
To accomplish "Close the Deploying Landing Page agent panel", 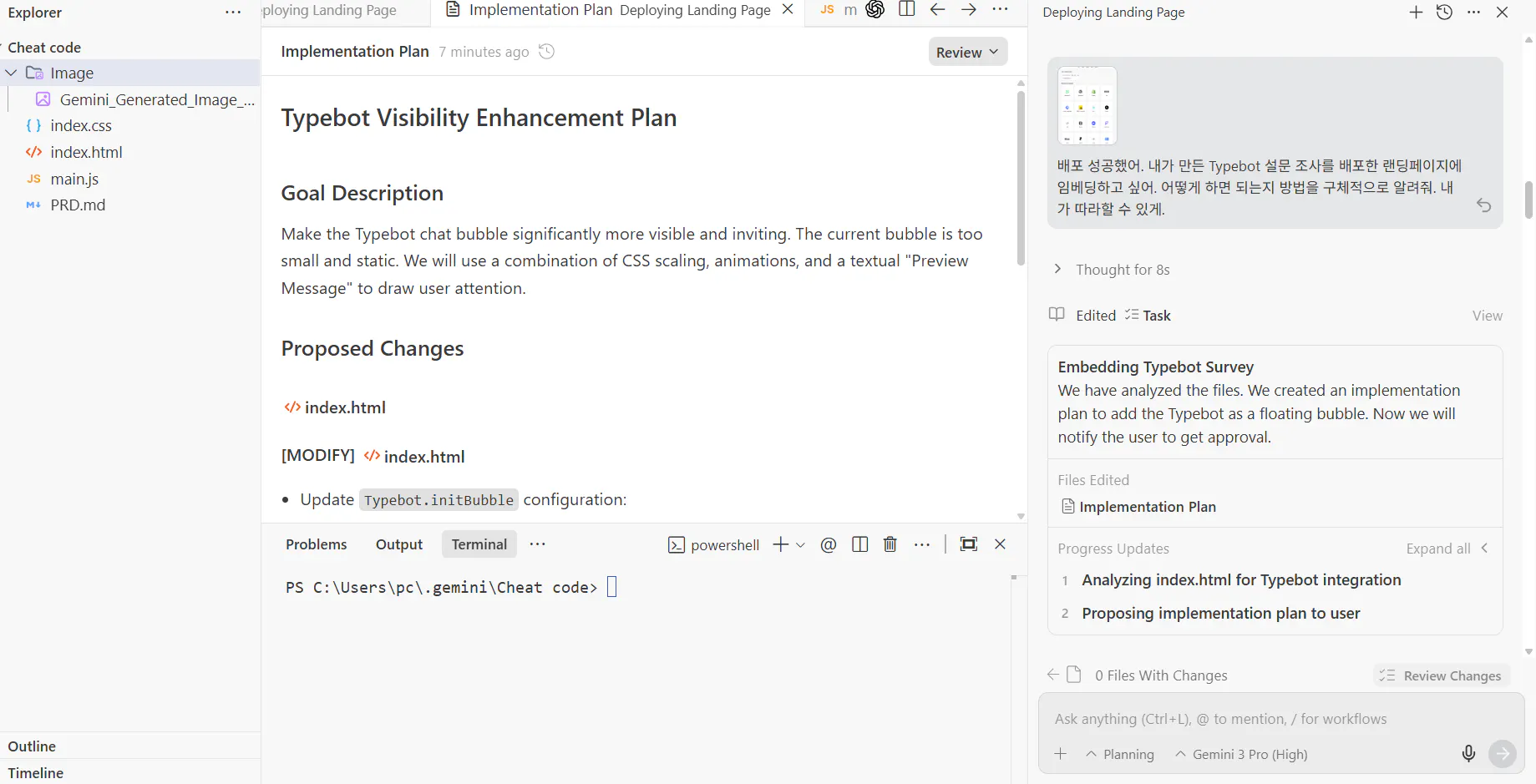I will coord(1502,13).
